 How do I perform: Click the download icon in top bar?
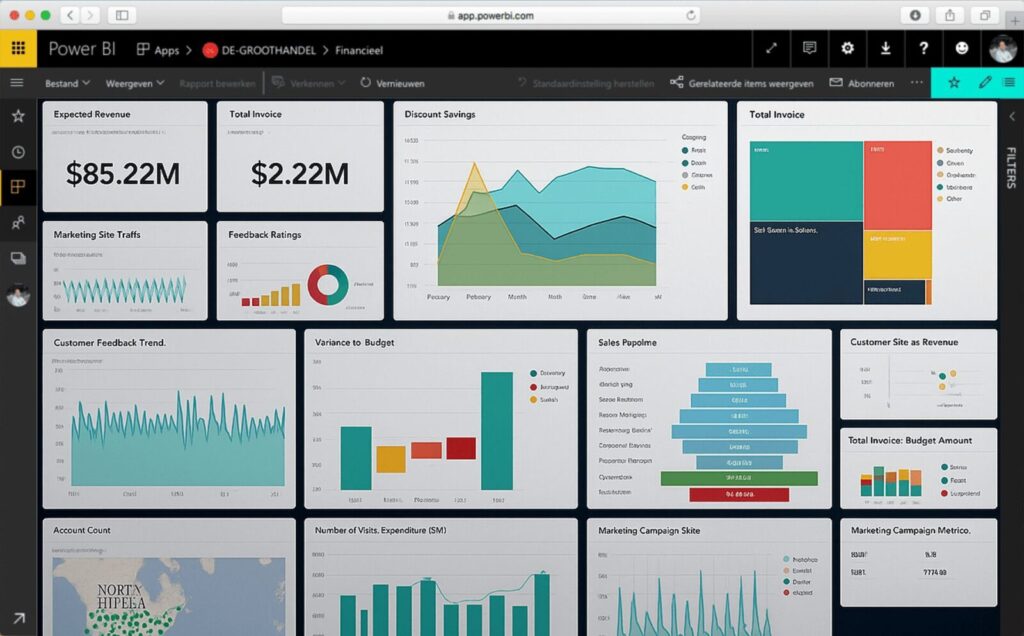(885, 49)
